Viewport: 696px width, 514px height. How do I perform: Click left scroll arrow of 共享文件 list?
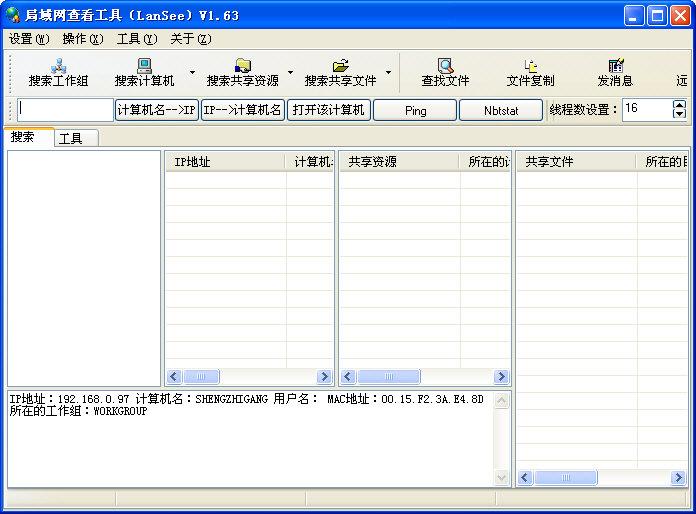click(x=525, y=478)
